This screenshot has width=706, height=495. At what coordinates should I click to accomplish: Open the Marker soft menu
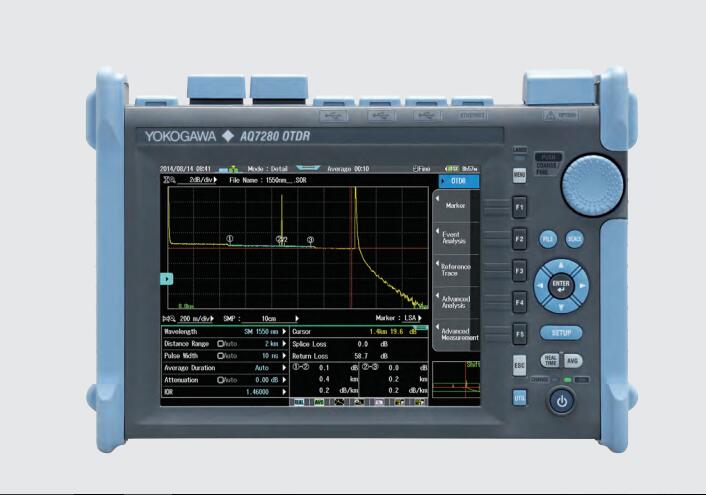tap(455, 206)
